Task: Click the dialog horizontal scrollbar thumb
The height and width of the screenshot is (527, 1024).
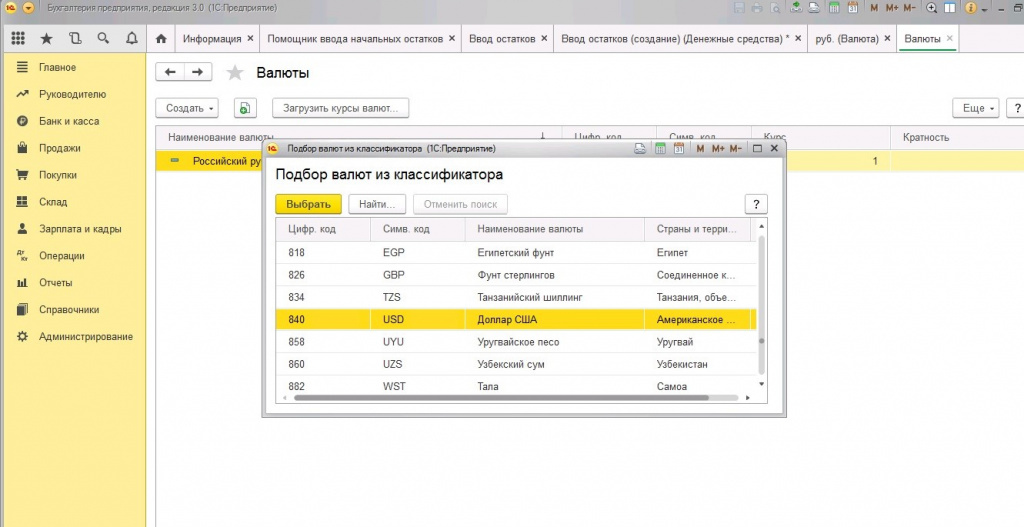Action: tap(502, 397)
